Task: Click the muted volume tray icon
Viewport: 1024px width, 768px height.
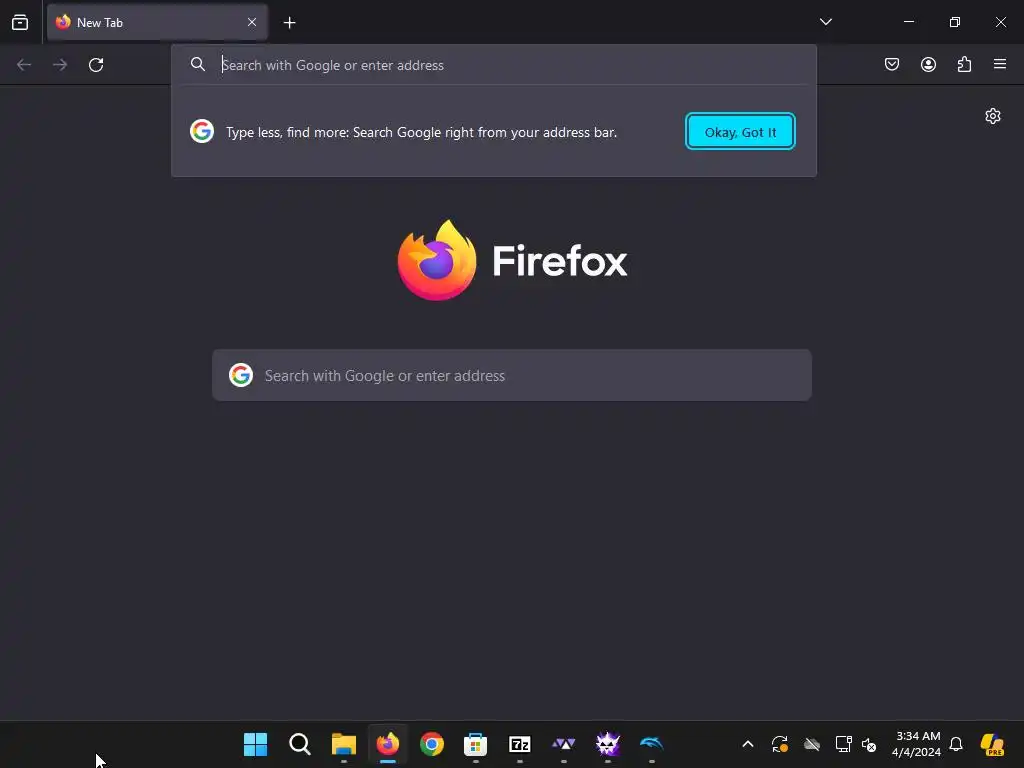Action: click(x=869, y=744)
